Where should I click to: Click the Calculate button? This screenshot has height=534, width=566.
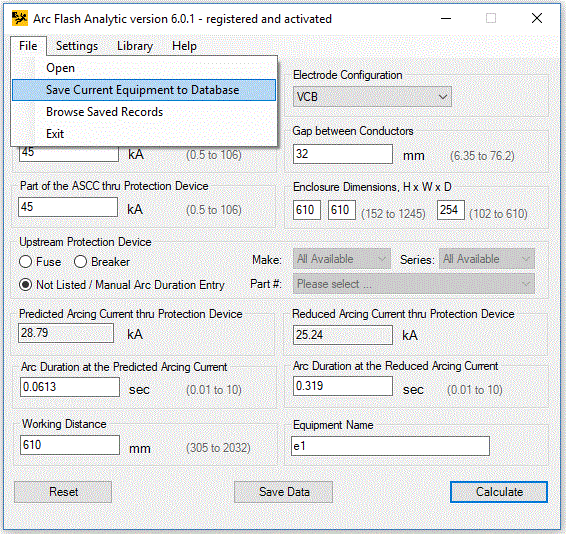click(499, 492)
